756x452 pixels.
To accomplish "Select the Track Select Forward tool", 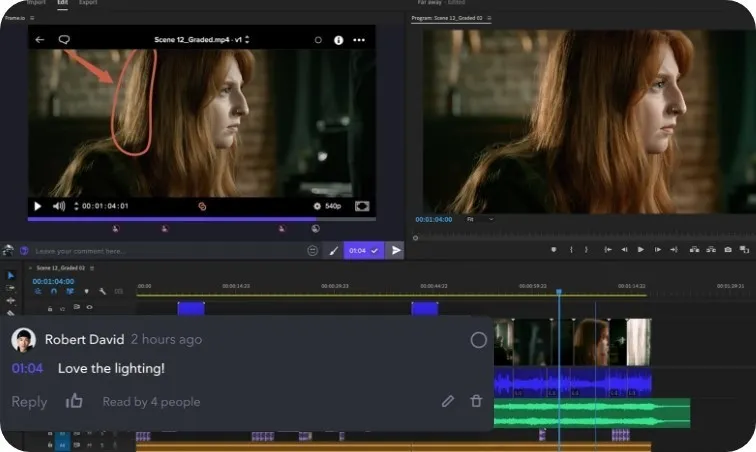I will click(11, 288).
